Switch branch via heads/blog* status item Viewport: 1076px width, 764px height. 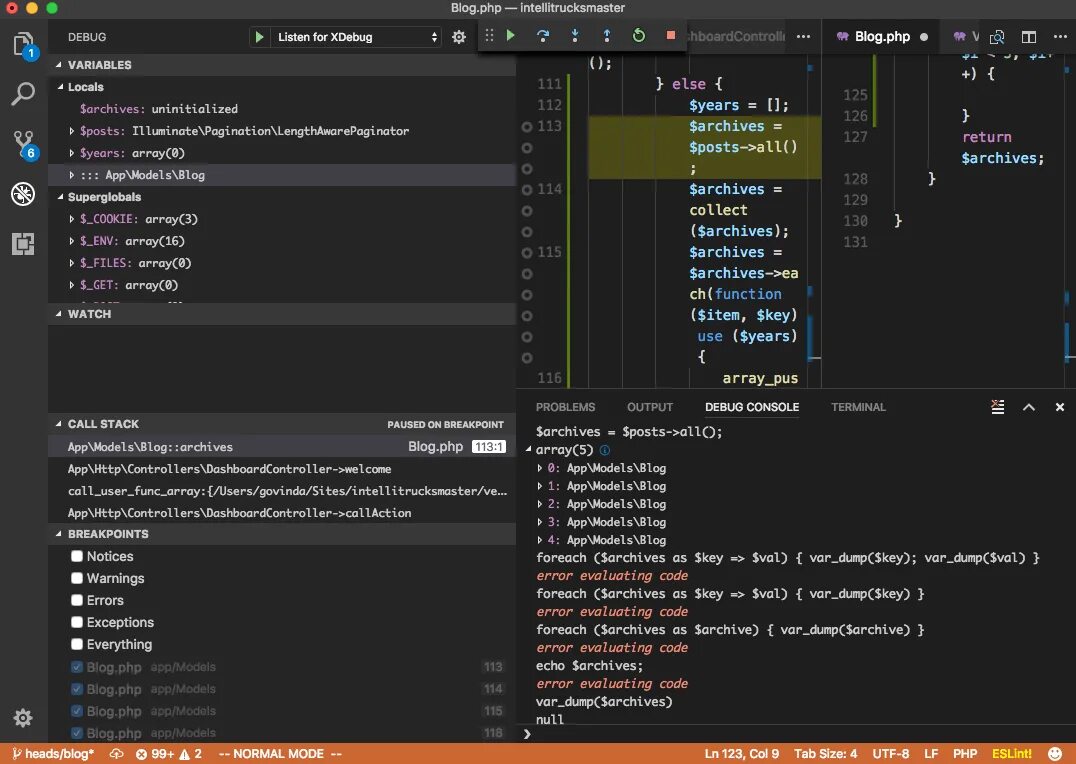click(x=53, y=754)
